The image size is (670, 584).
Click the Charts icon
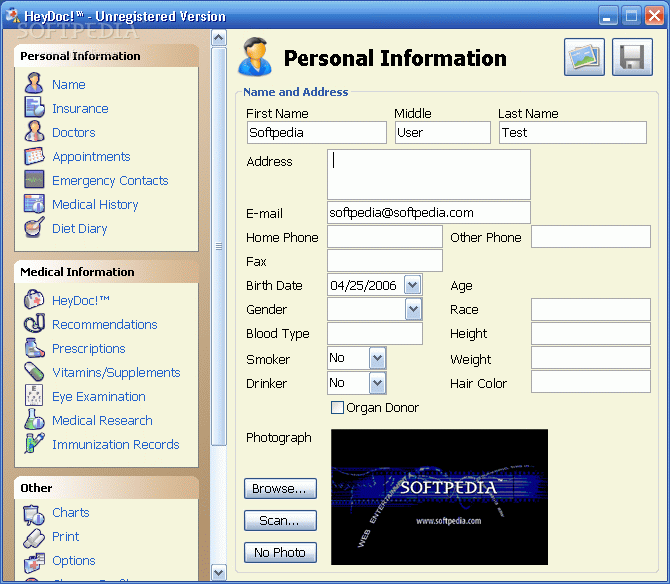34,515
